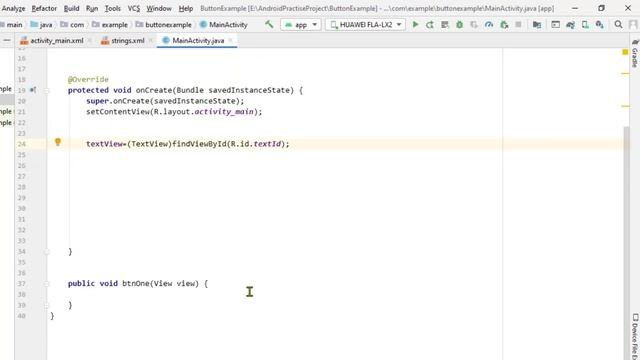Click the hide panel minus icon left of tabs
640x360 pixels.
tap(7, 40)
